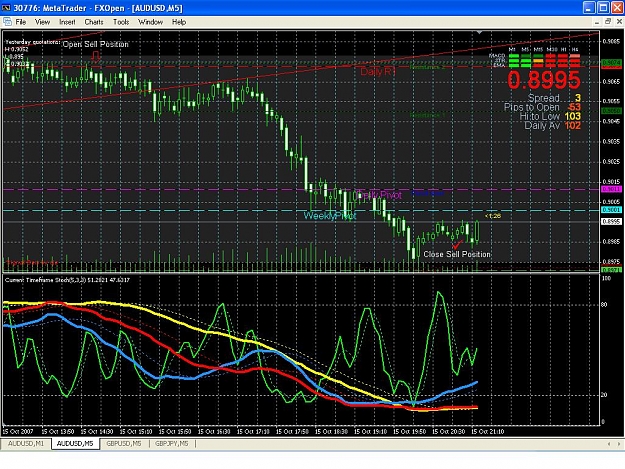Open the Charts menu
Viewport: 625px width, 469px height.
click(94, 22)
